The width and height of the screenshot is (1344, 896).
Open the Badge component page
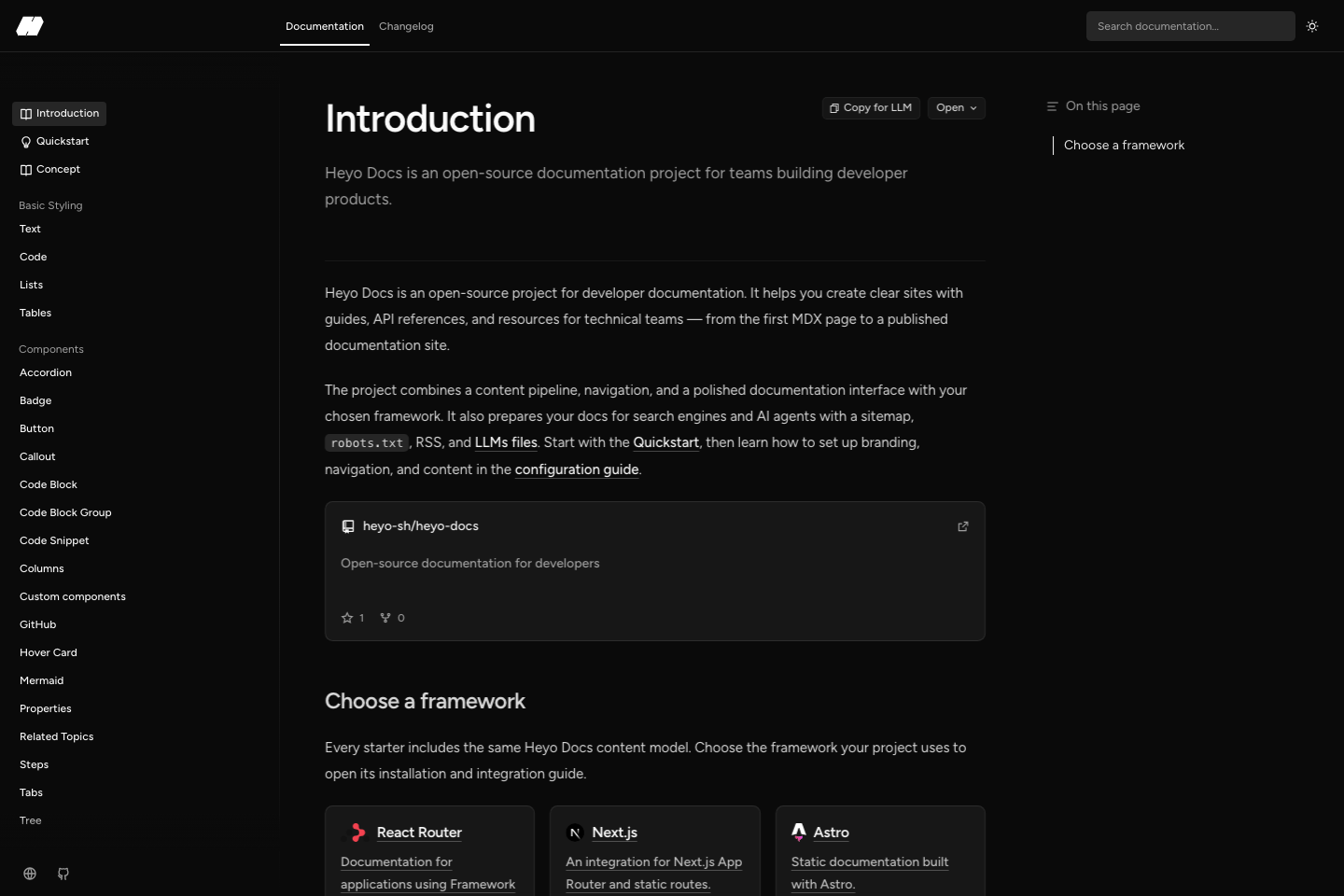[x=35, y=401]
